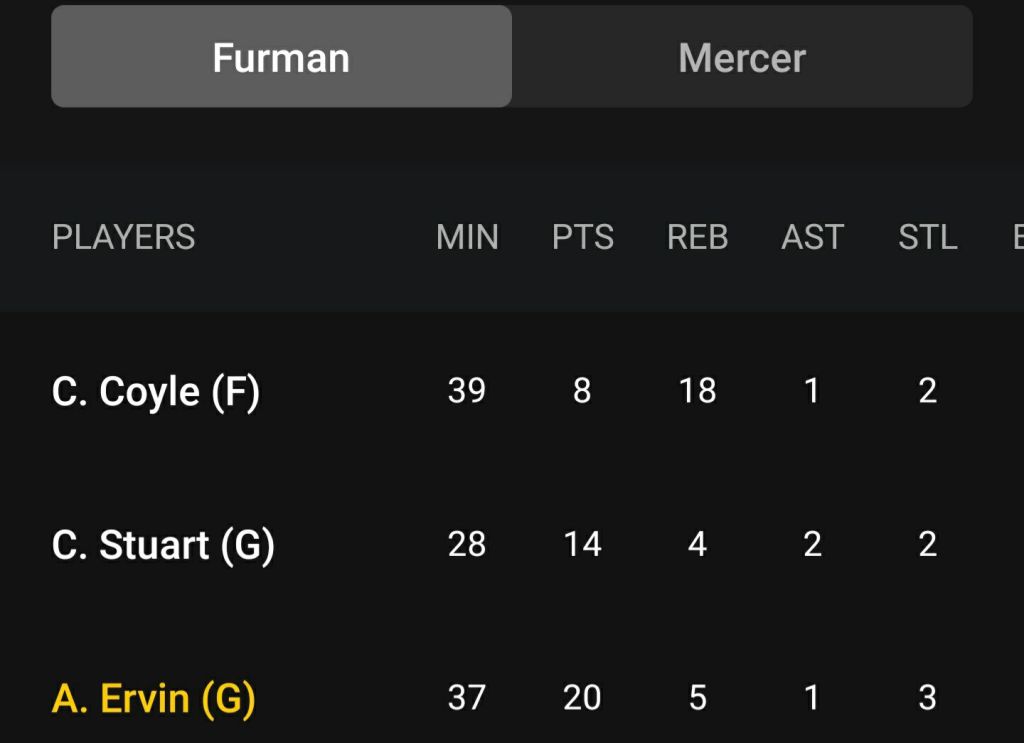Select highlighted player A. Ervin (G)
This screenshot has width=1024, height=743.
coord(153,698)
